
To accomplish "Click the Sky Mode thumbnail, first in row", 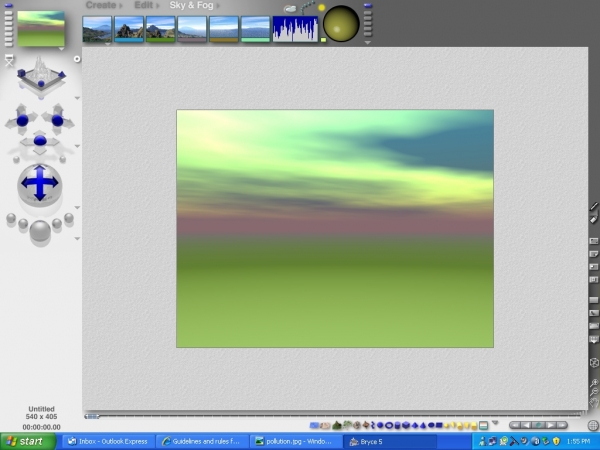I will coord(97,29).
